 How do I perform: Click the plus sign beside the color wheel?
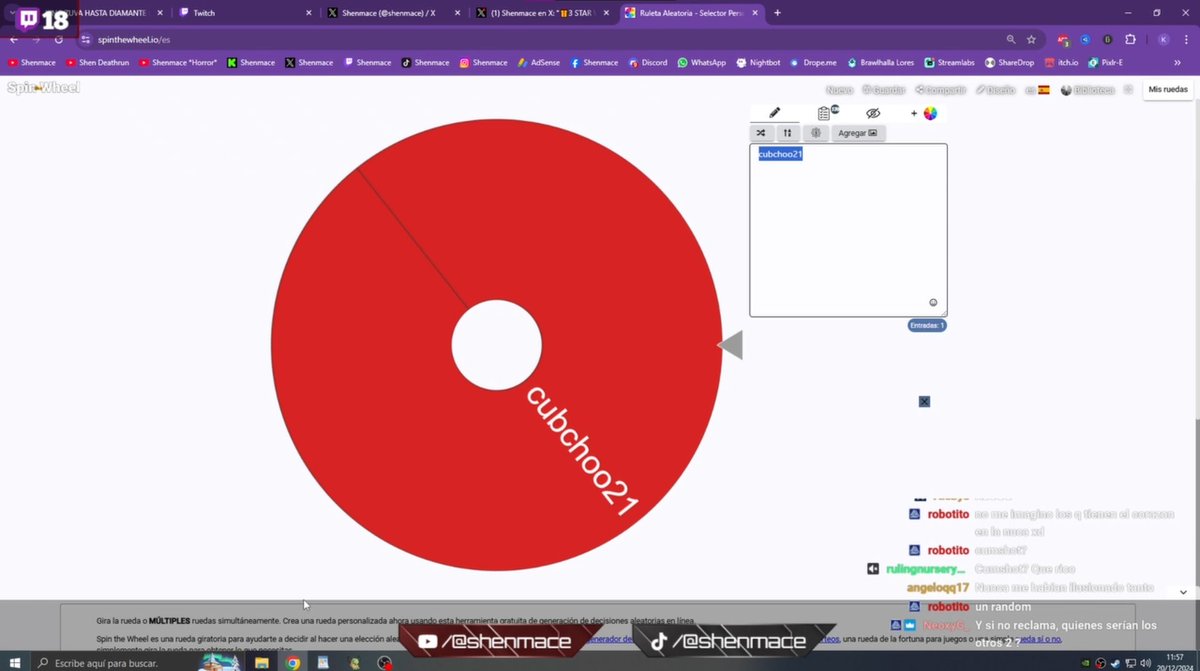(x=914, y=113)
